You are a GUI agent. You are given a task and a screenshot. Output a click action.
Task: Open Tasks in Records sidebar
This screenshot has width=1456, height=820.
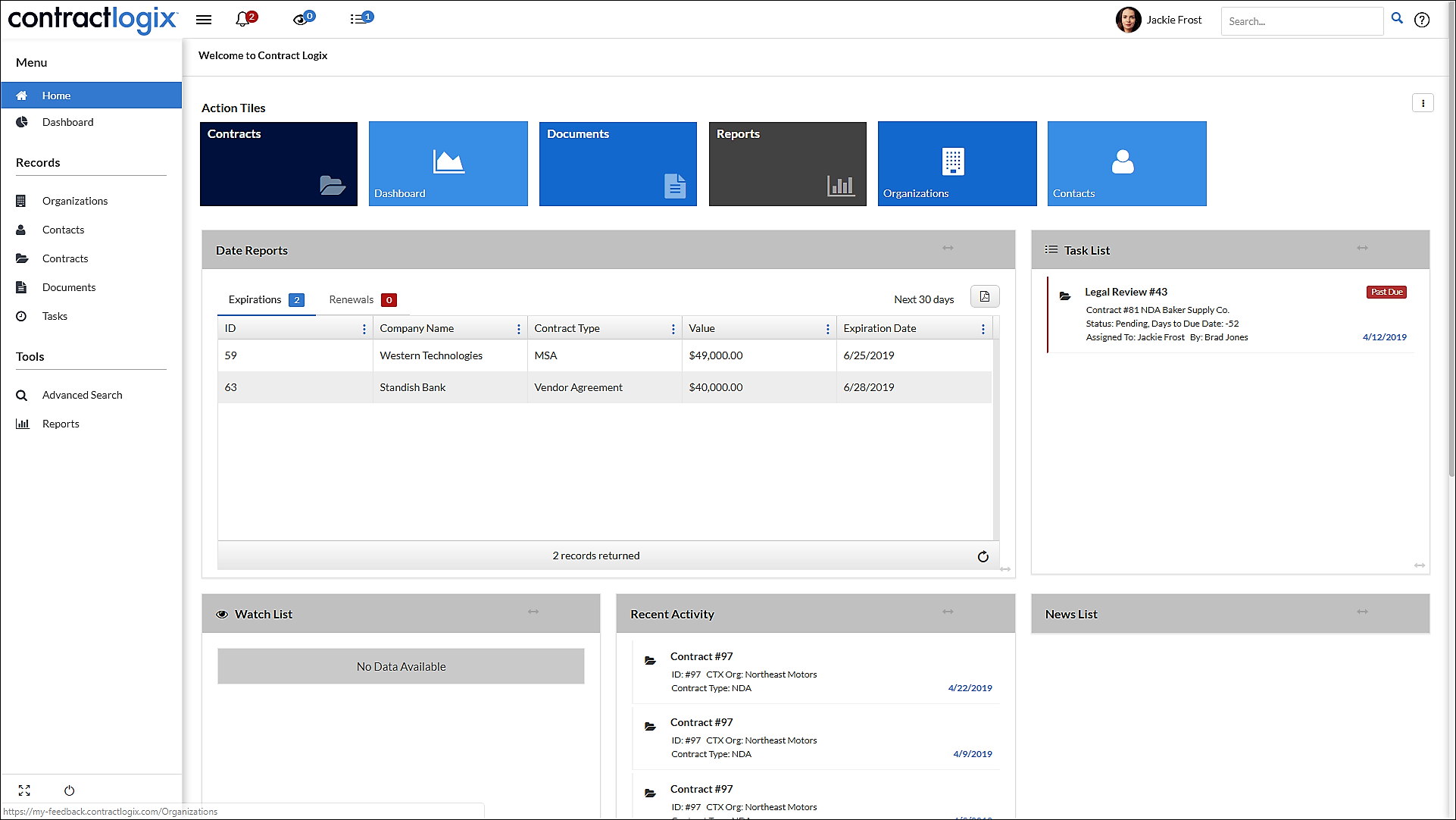91,316
